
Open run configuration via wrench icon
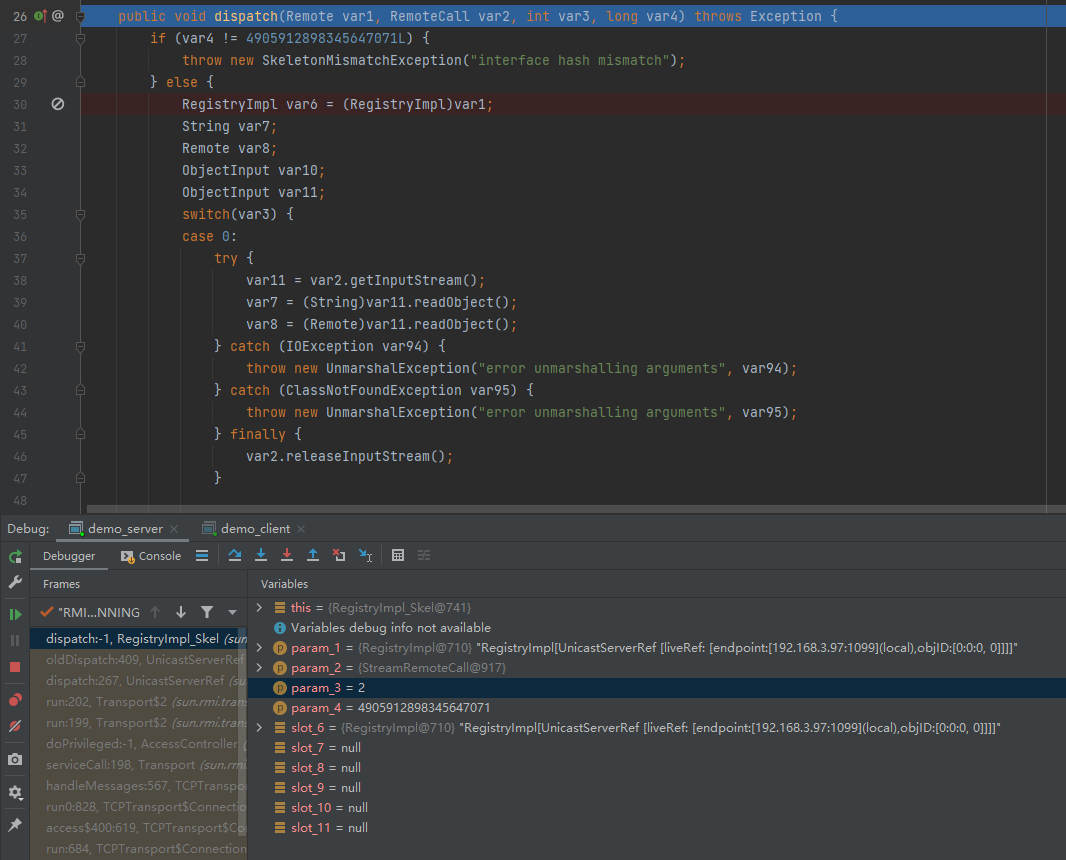(x=15, y=582)
